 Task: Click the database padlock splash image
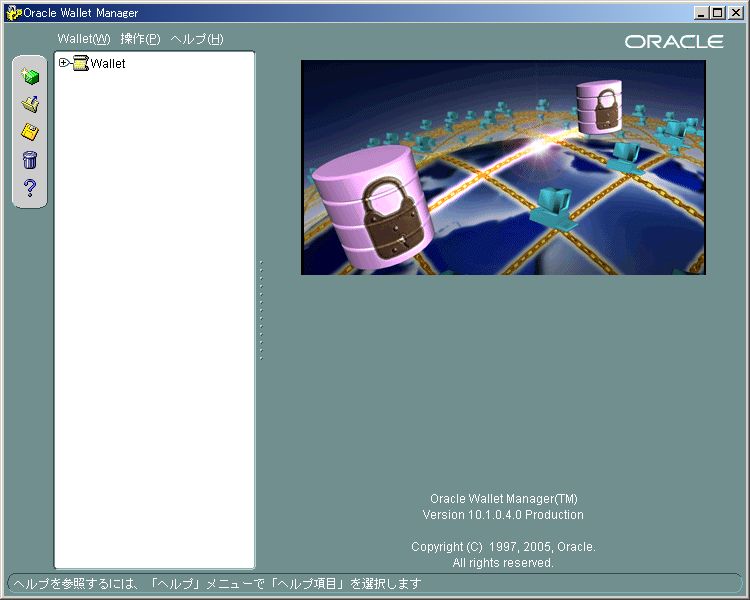tap(503, 167)
